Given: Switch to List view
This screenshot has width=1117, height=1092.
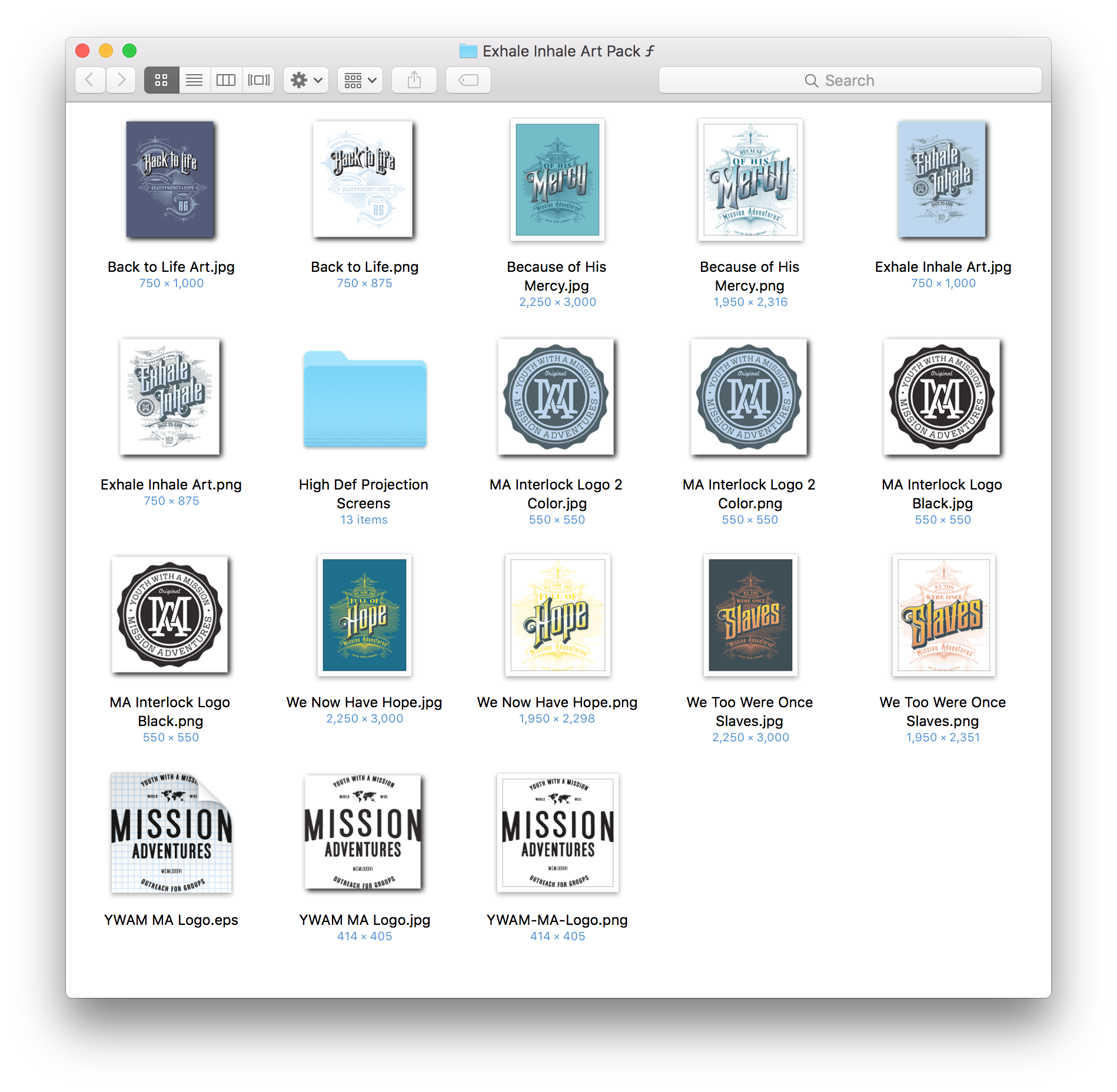Looking at the screenshot, I should [x=194, y=80].
